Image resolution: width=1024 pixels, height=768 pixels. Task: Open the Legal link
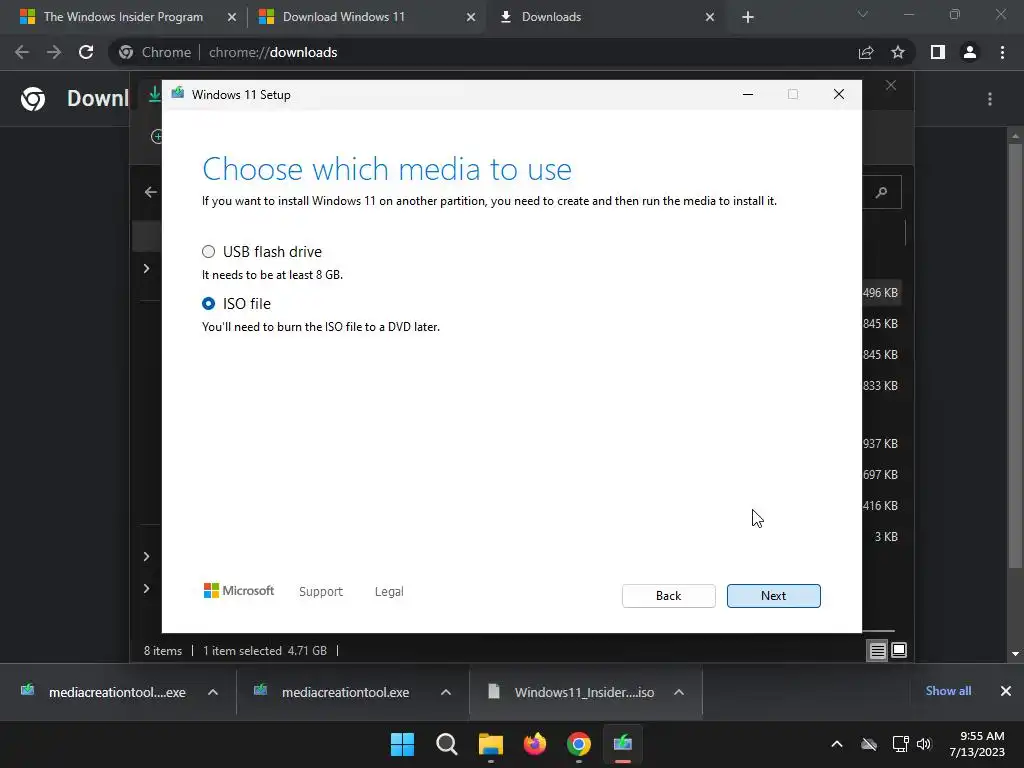[389, 592]
